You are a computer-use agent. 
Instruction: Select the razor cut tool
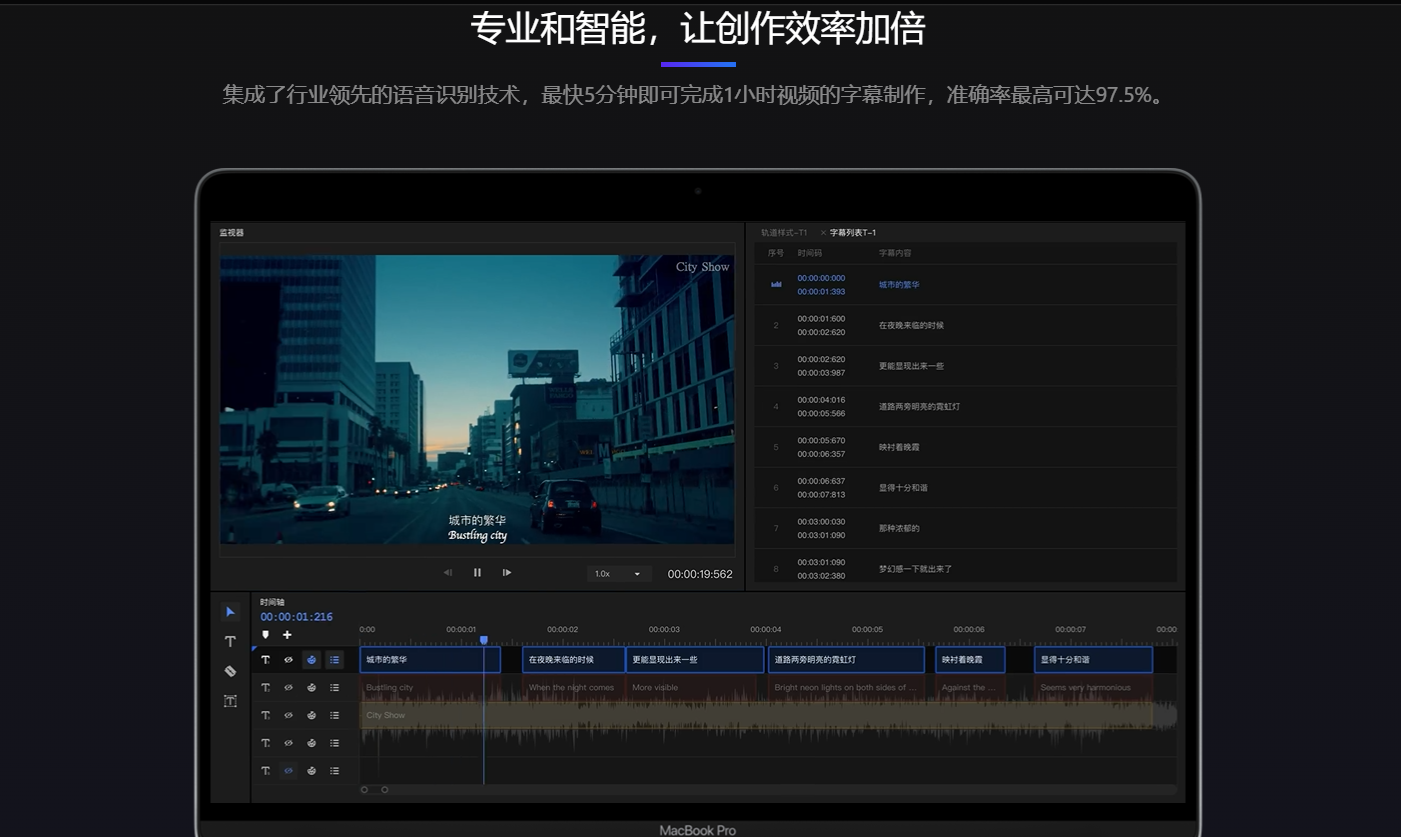point(230,671)
